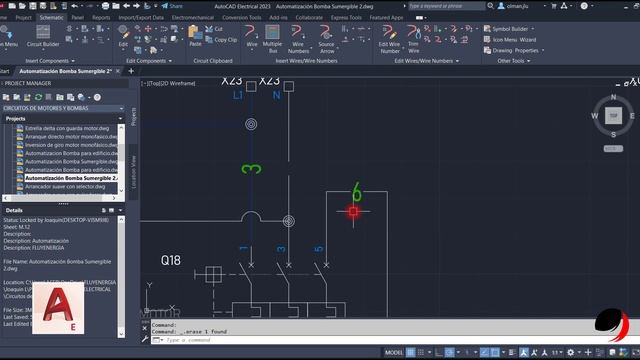The image size is (640, 360).
Task: Switch to the Project ribbon tab
Action: (23, 18)
